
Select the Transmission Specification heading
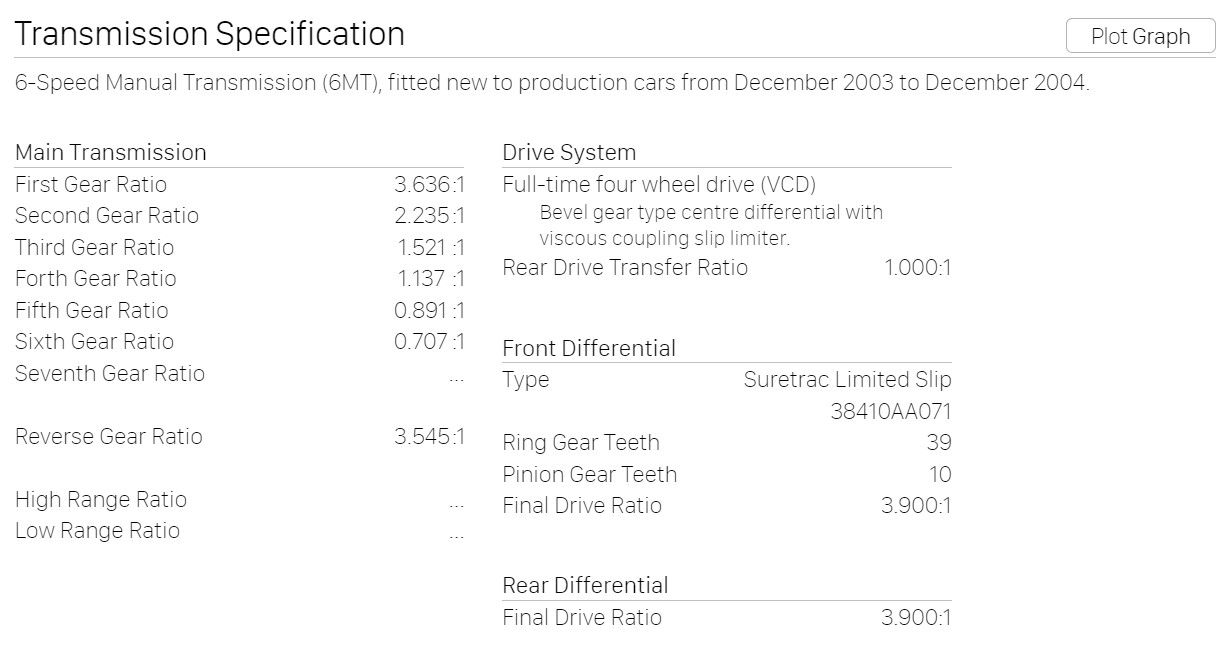(210, 34)
